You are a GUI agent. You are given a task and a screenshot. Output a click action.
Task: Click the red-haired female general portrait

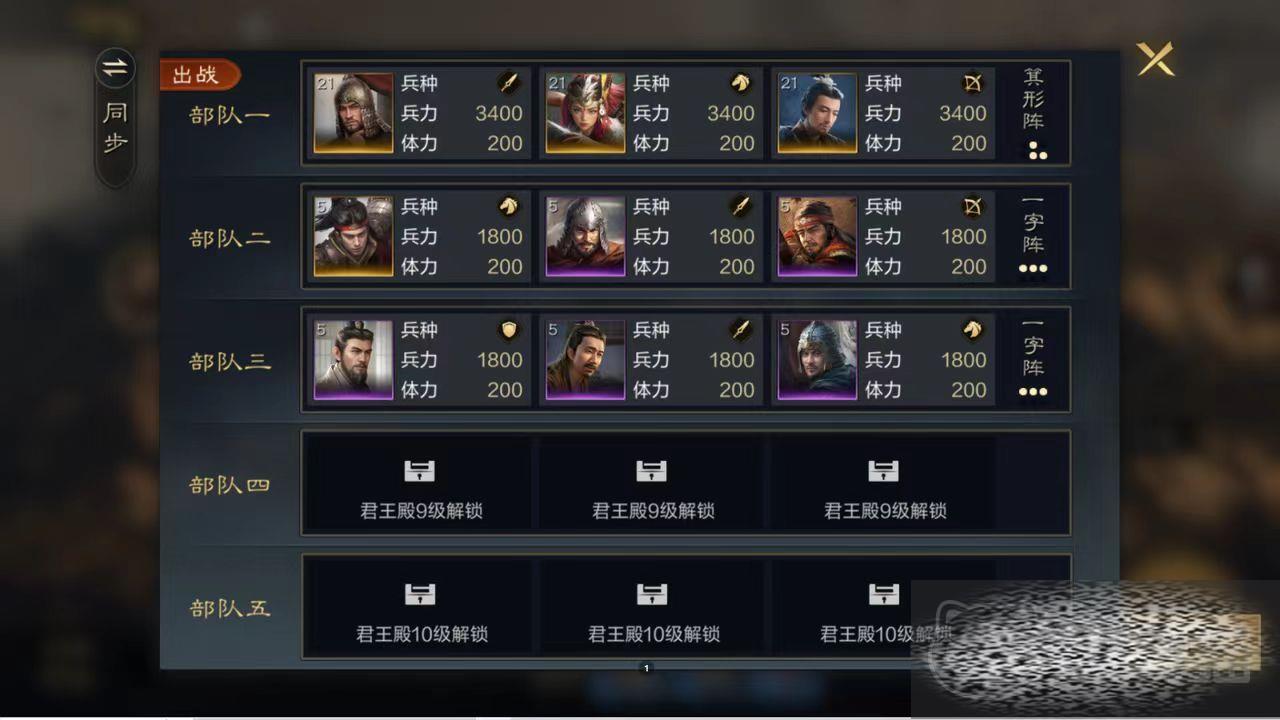(585, 113)
